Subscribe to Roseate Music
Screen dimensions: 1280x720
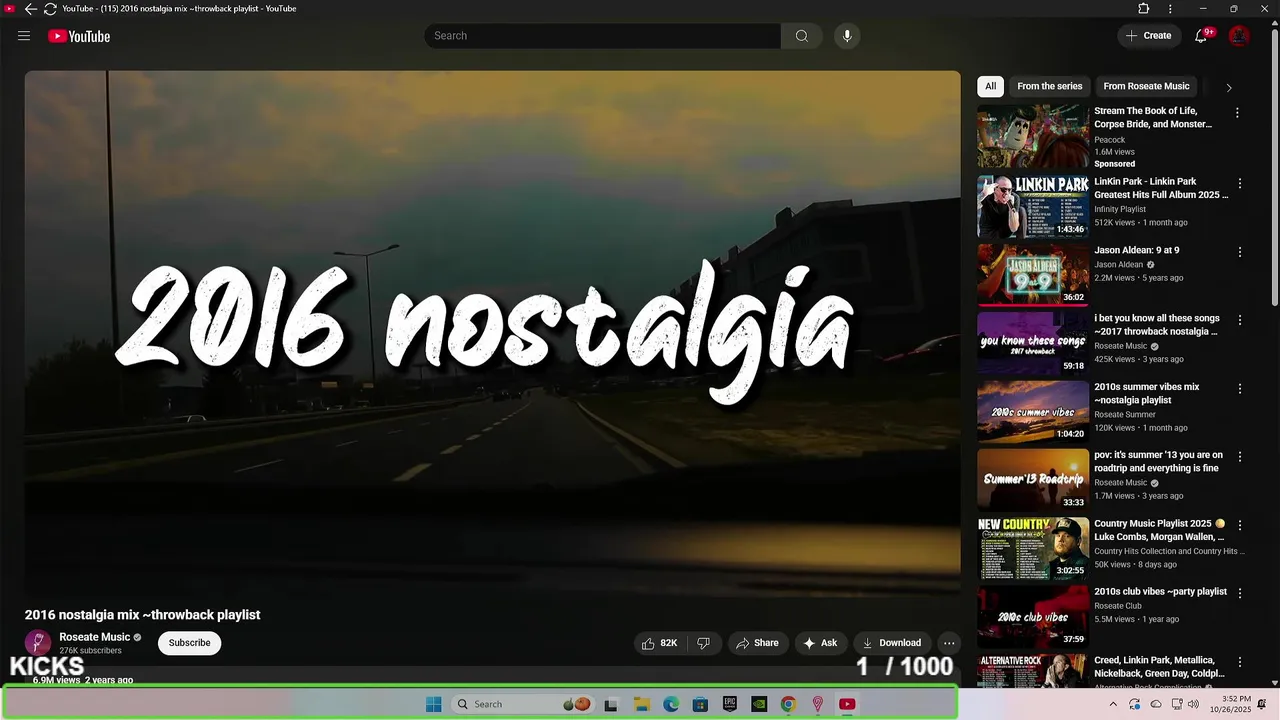(189, 643)
